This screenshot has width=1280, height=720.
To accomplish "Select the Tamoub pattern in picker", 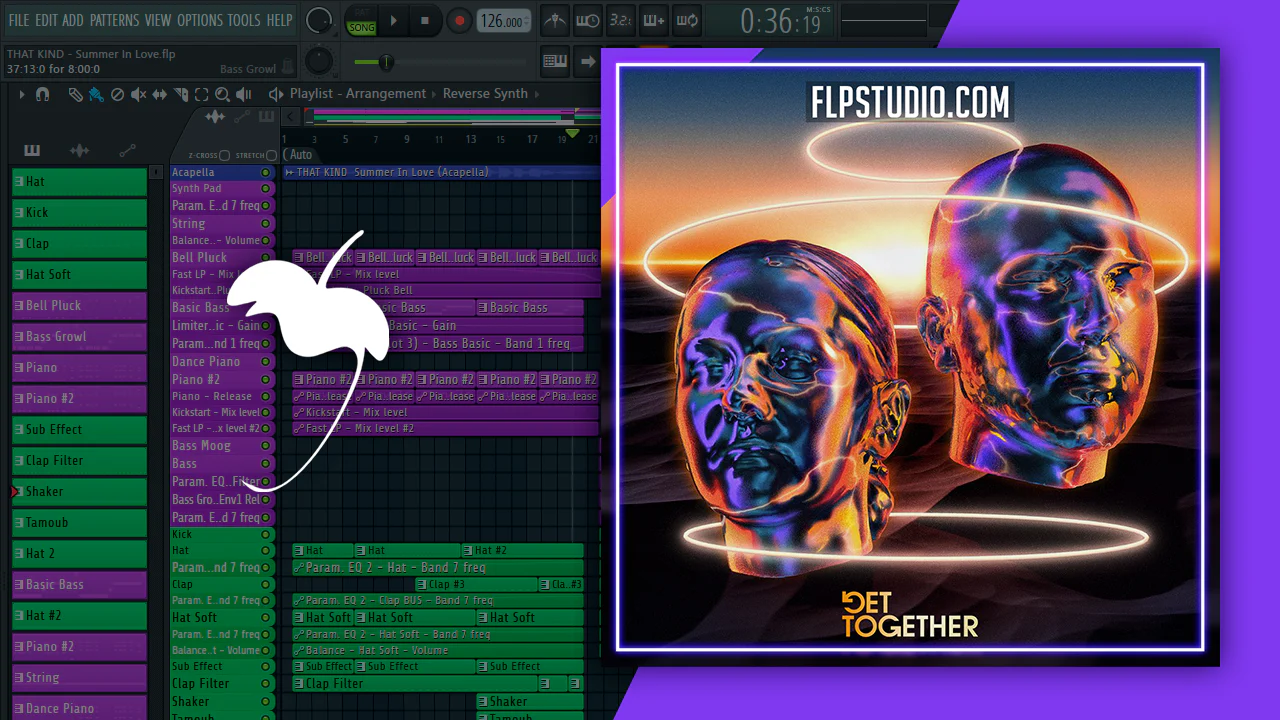I will click(79, 523).
